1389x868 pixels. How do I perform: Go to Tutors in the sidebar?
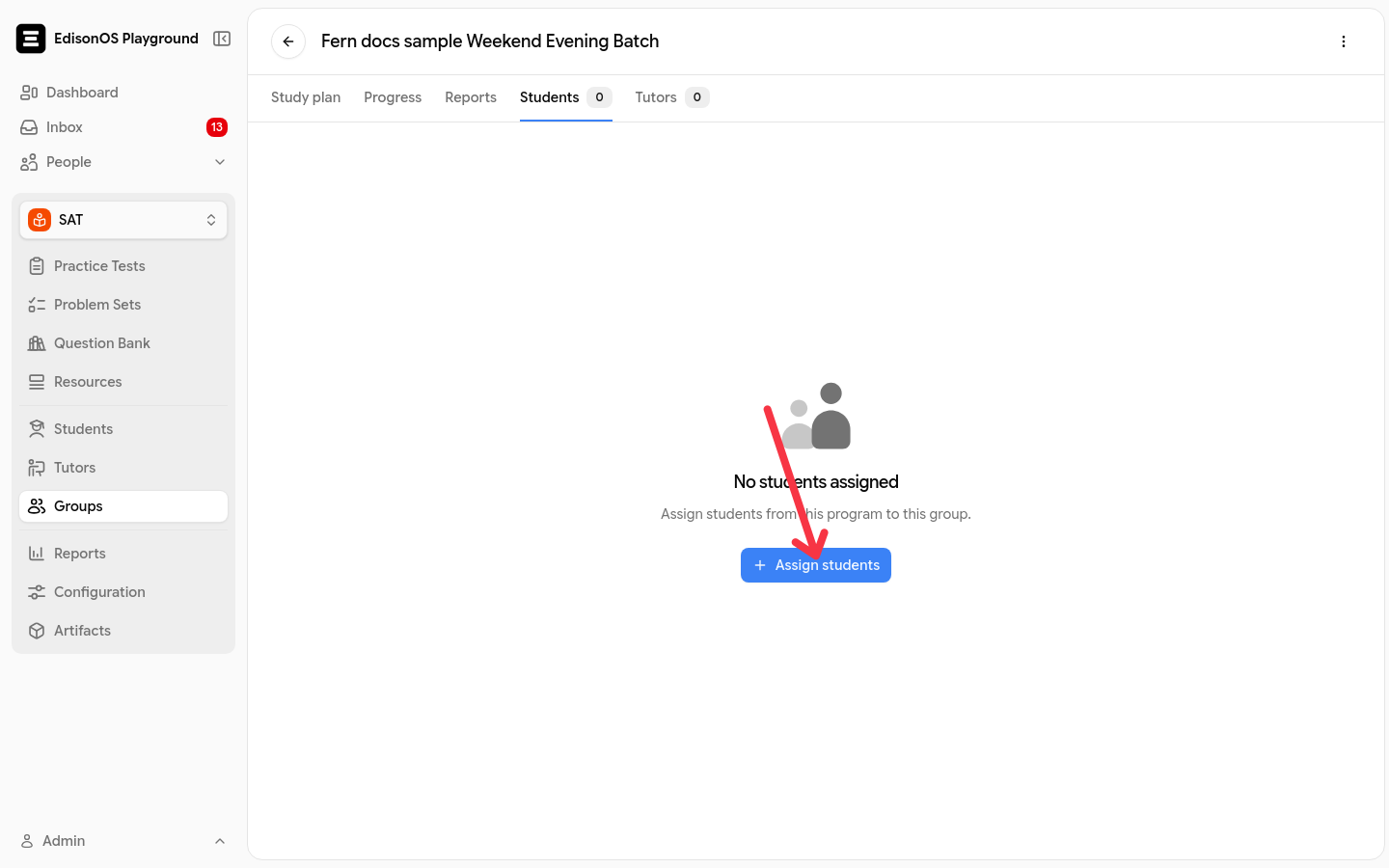123,468
